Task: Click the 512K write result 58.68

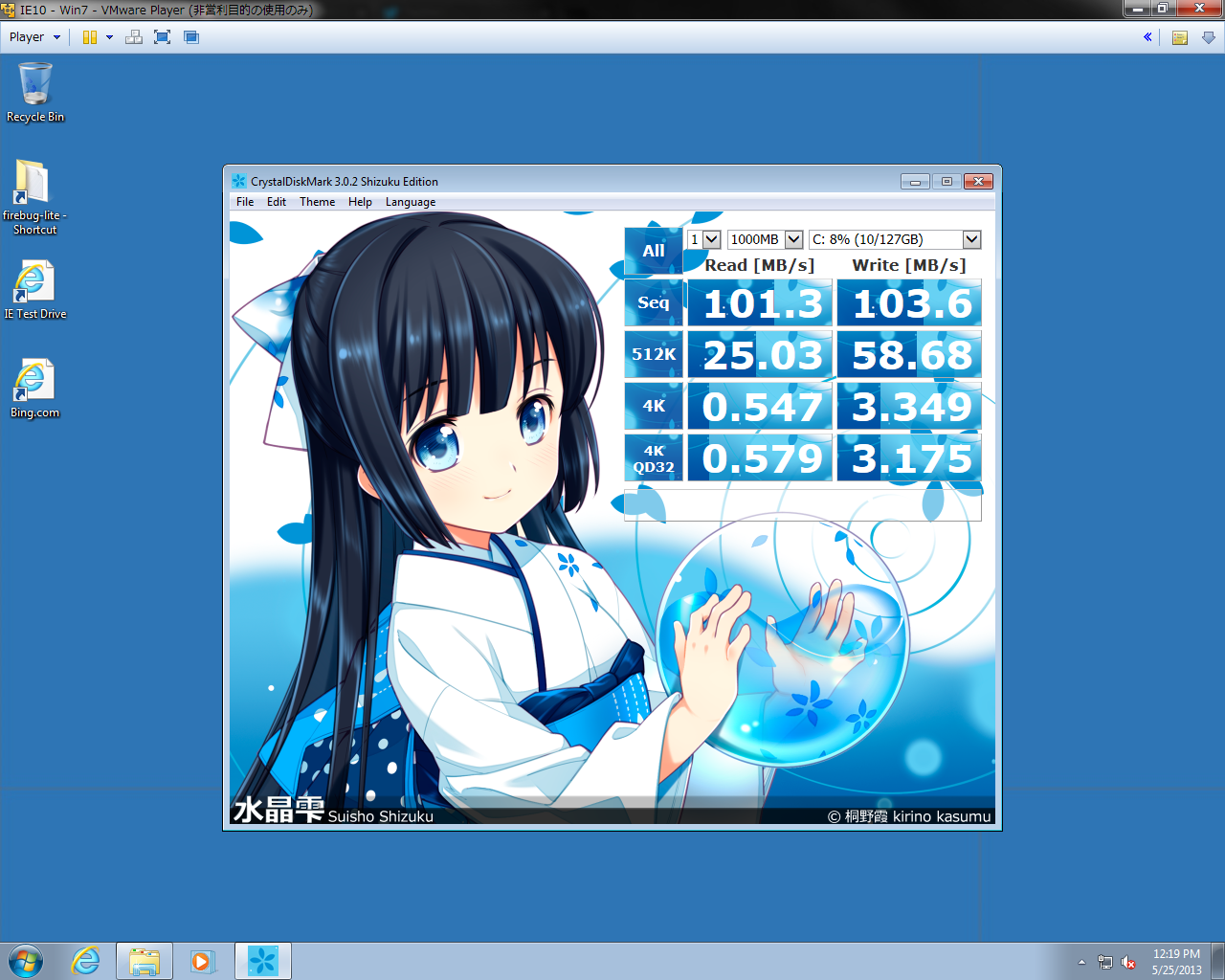Action: (x=909, y=354)
